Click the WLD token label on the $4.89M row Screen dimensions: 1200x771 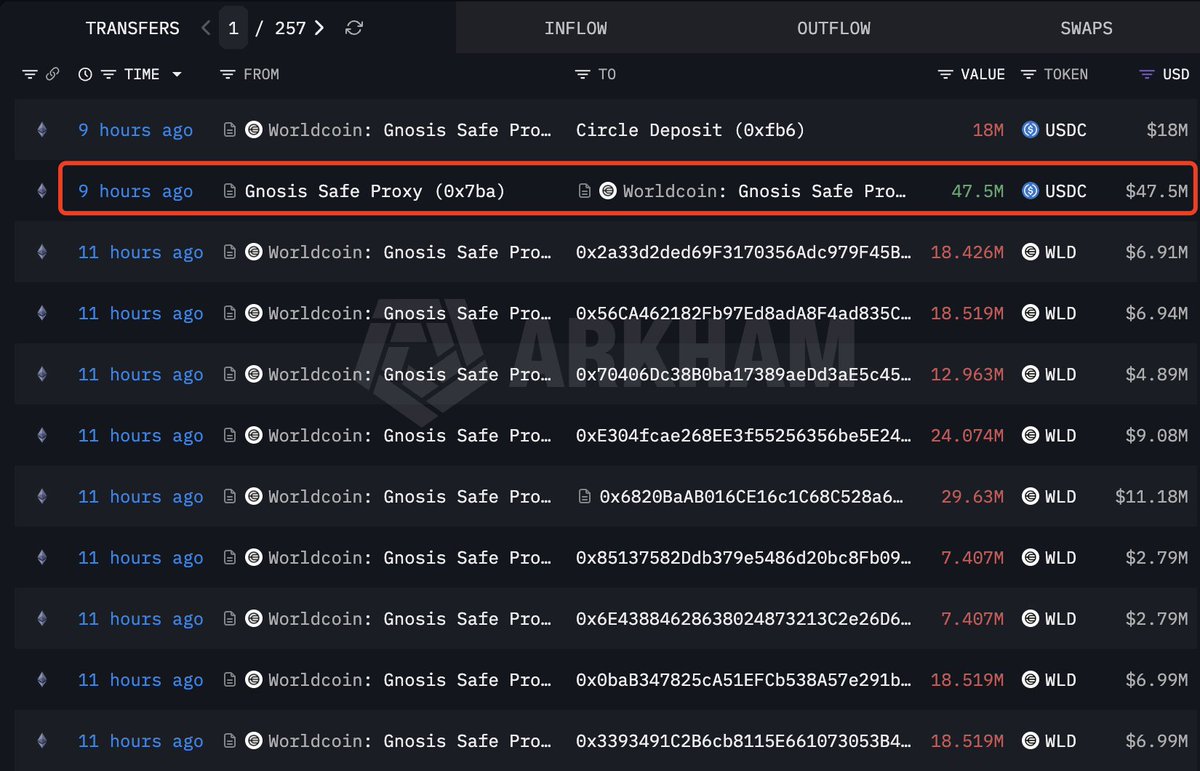pyautogui.click(x=1061, y=374)
